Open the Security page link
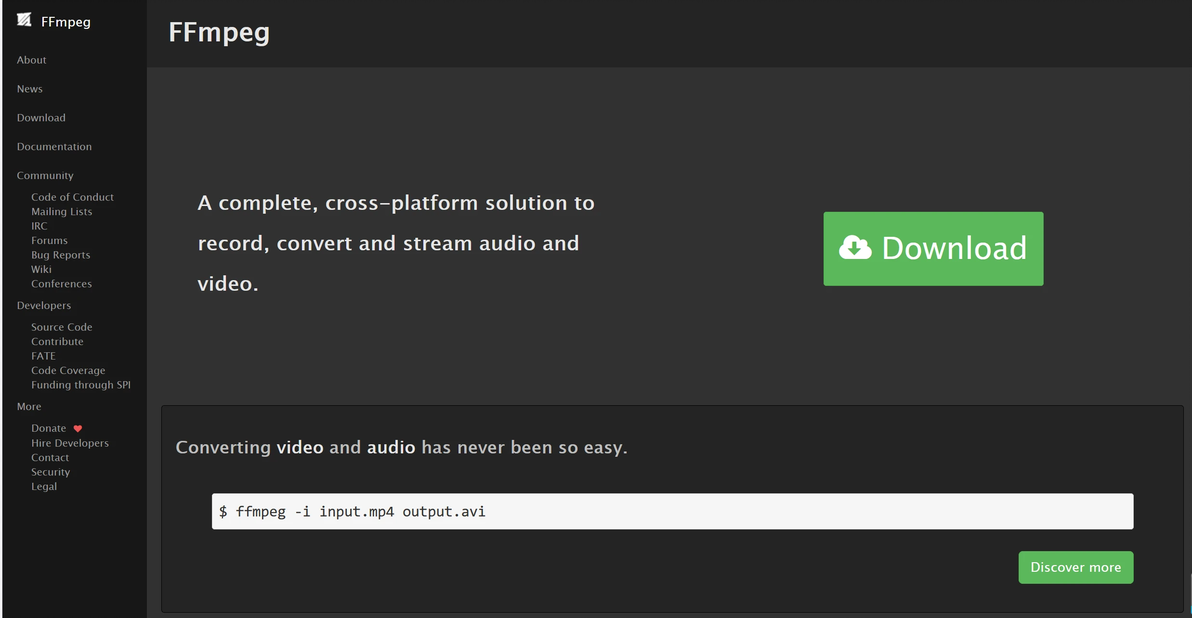This screenshot has height=618, width=1192. [50, 472]
